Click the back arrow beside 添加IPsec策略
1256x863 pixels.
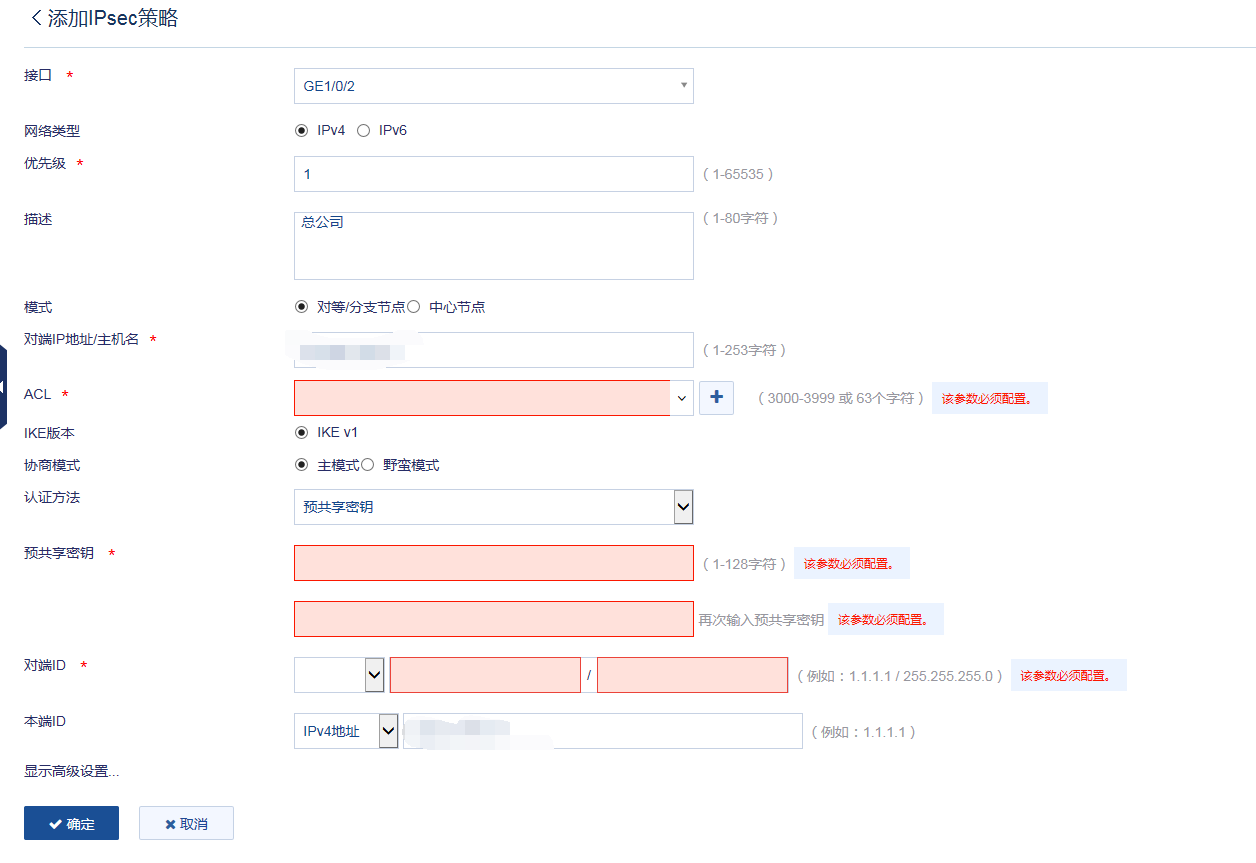[37, 18]
